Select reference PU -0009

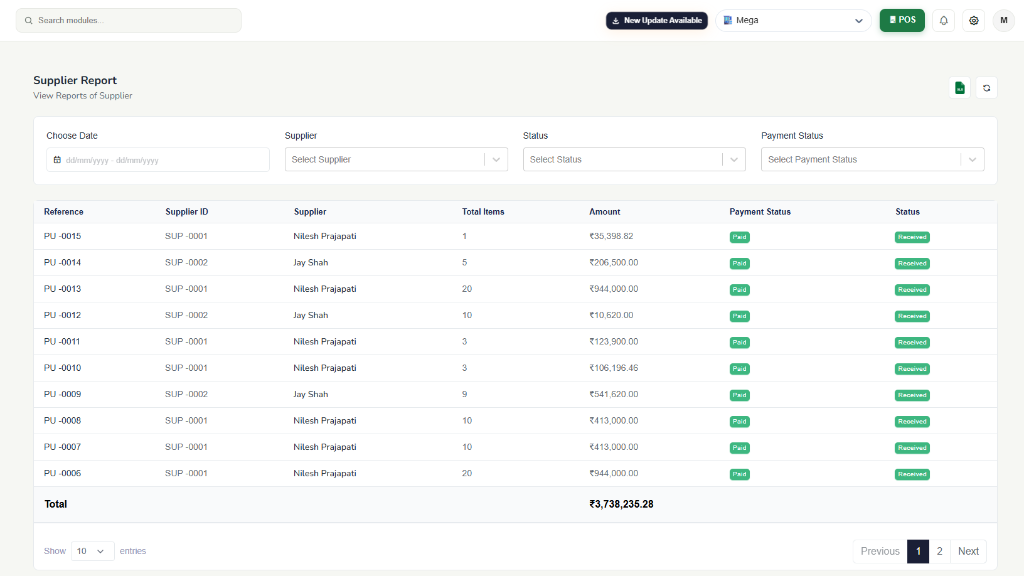[x=62, y=394]
